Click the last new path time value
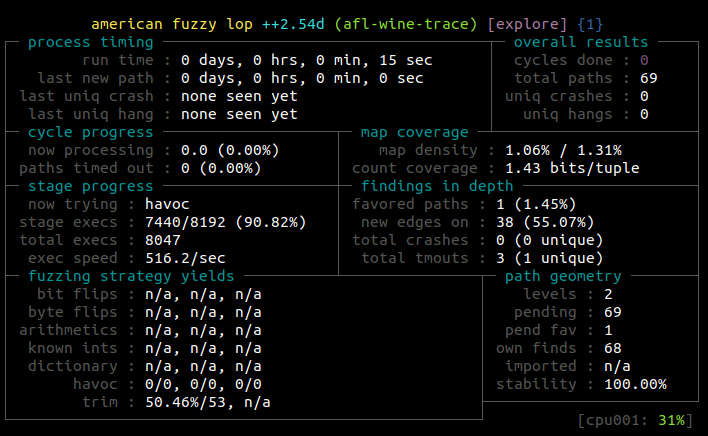 (x=302, y=78)
